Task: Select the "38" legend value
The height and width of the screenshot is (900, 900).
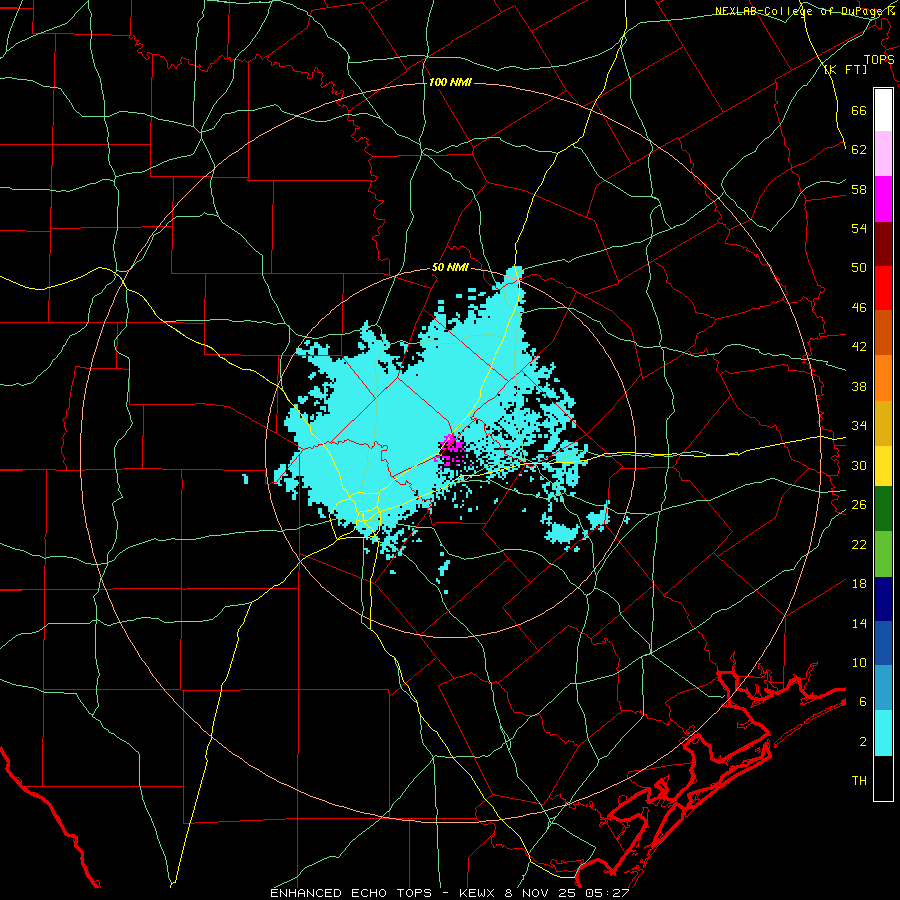Action: tap(859, 386)
